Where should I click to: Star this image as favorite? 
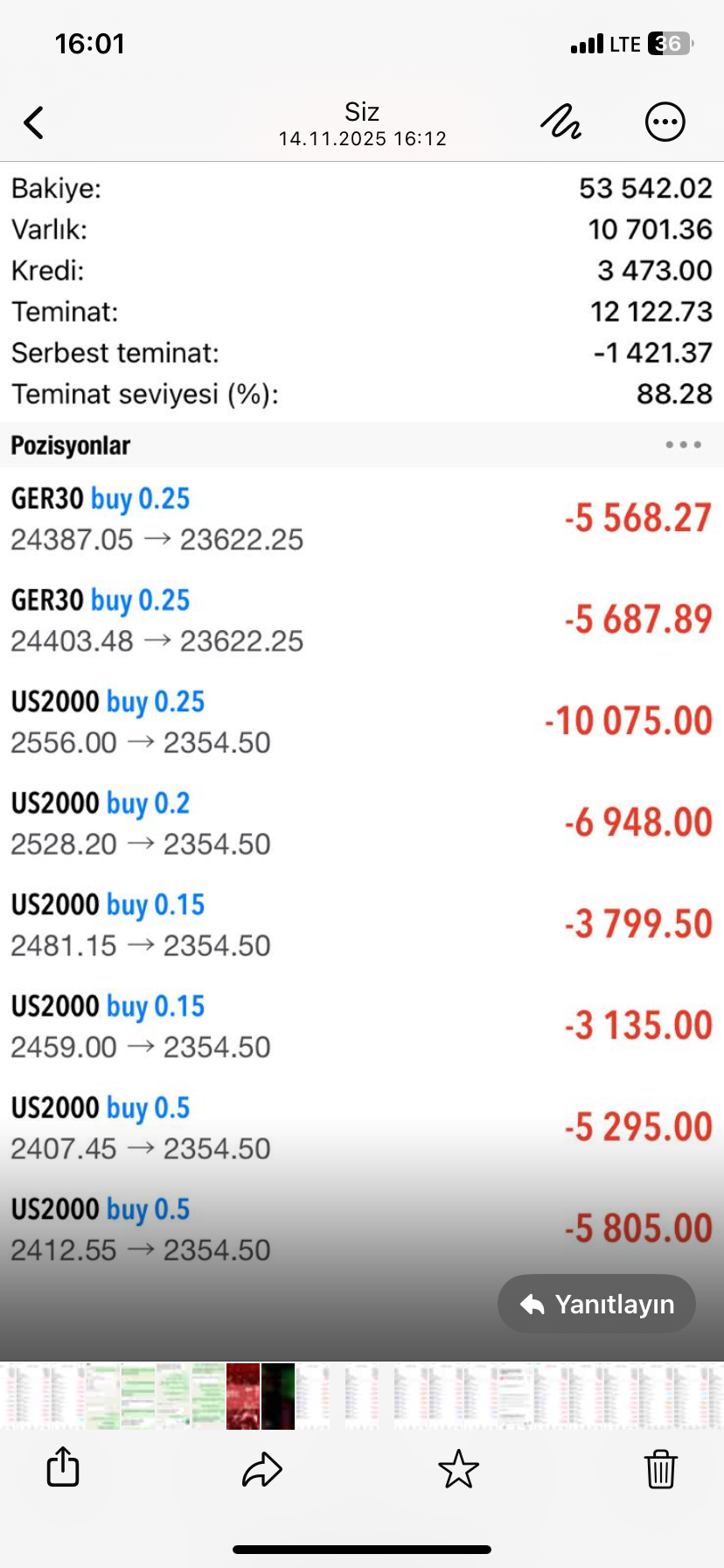point(458,1468)
